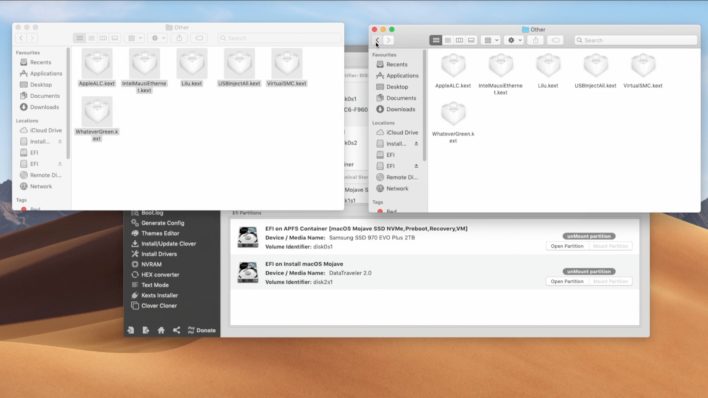Click Edit Tags icon in active Finder window

[x=555, y=41]
